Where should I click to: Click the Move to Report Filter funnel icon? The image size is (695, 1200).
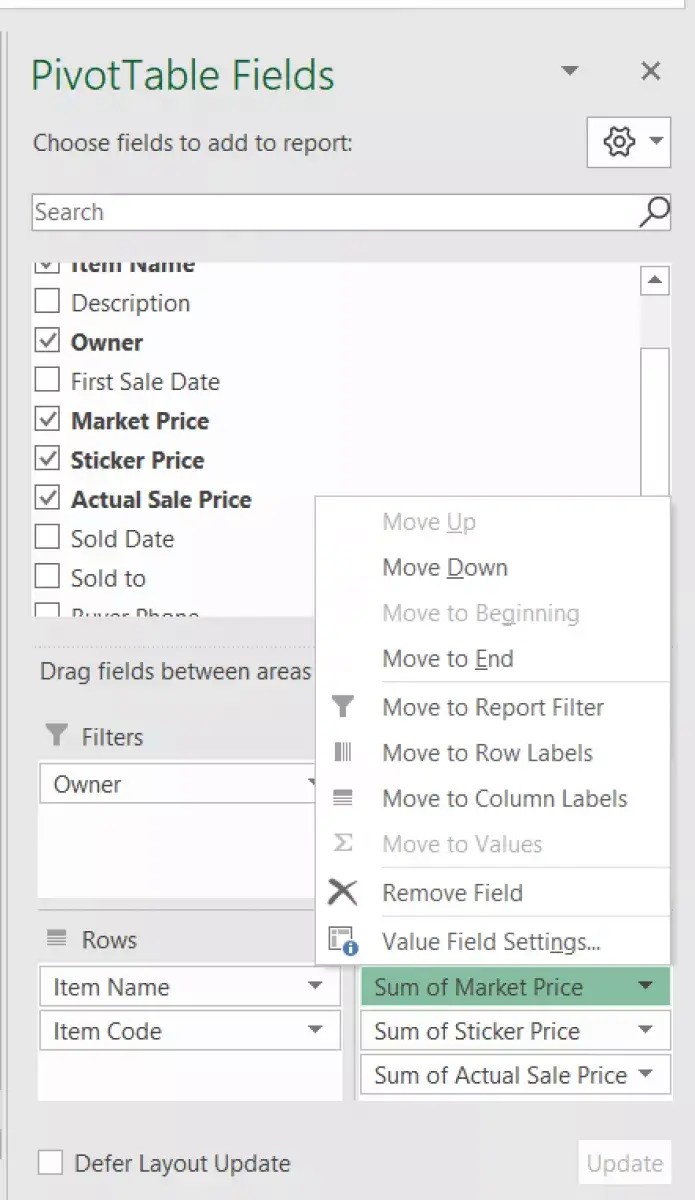pyautogui.click(x=344, y=707)
